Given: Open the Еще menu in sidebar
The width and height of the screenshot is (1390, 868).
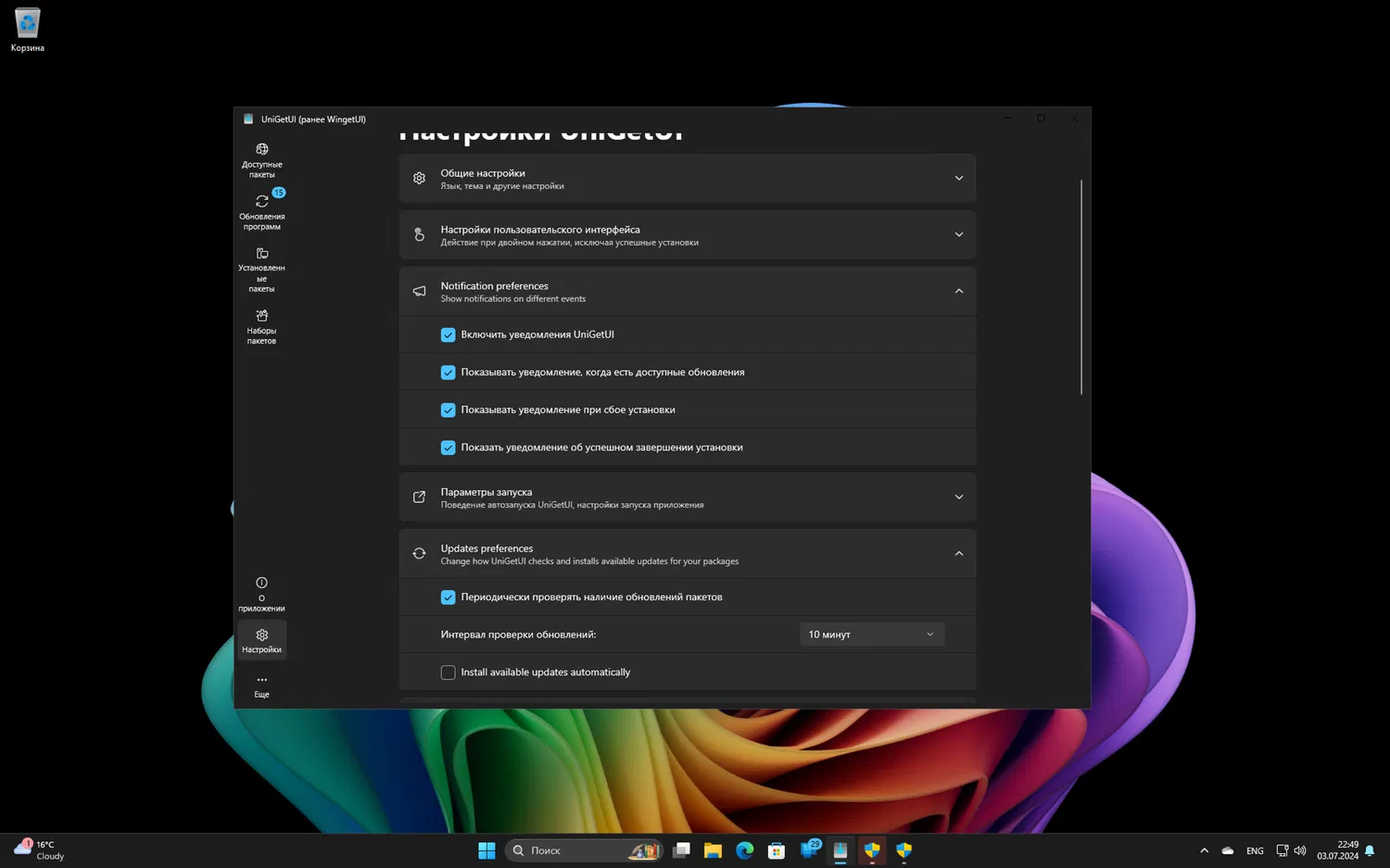Looking at the screenshot, I should [261, 686].
